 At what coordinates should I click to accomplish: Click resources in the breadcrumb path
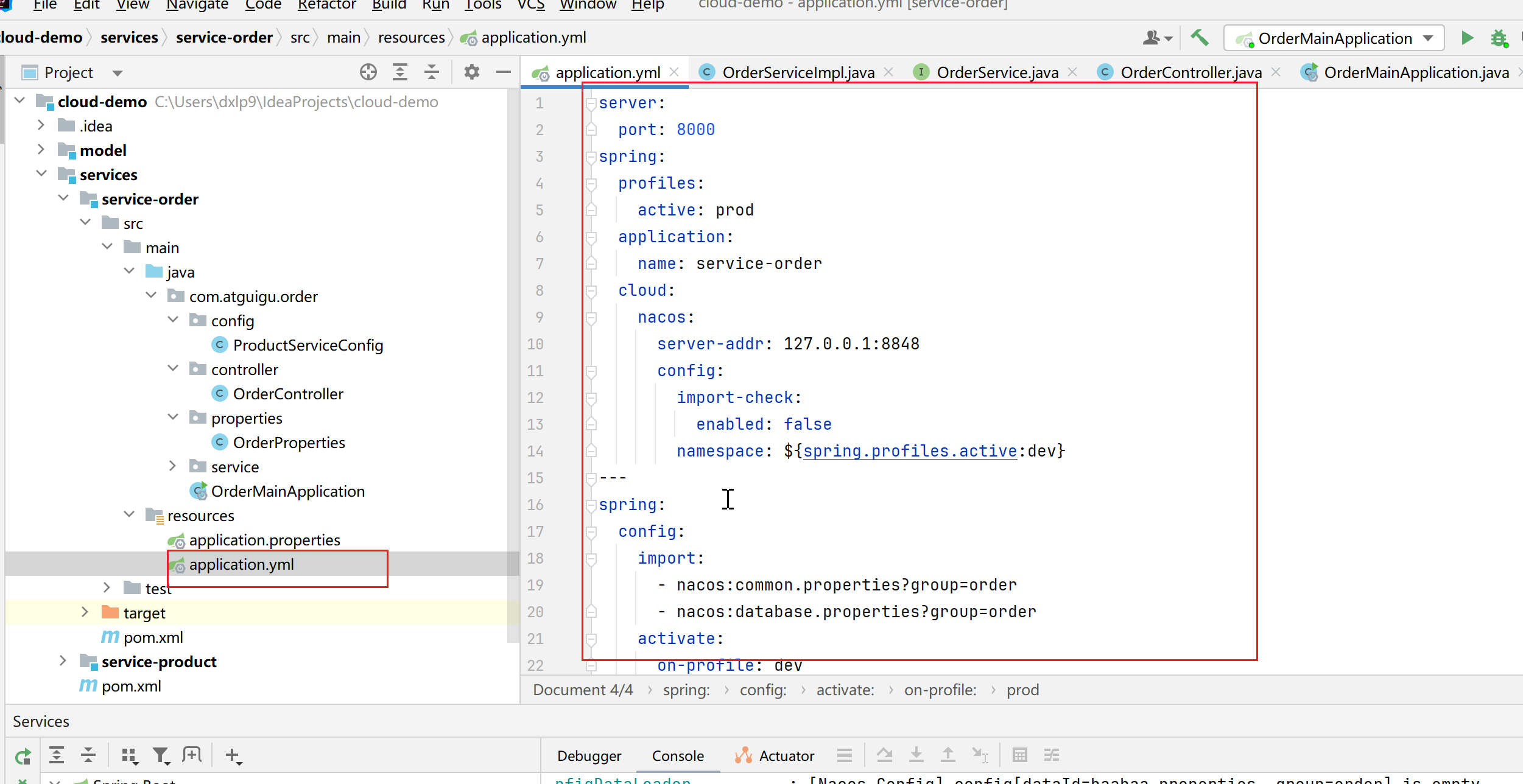click(x=411, y=38)
